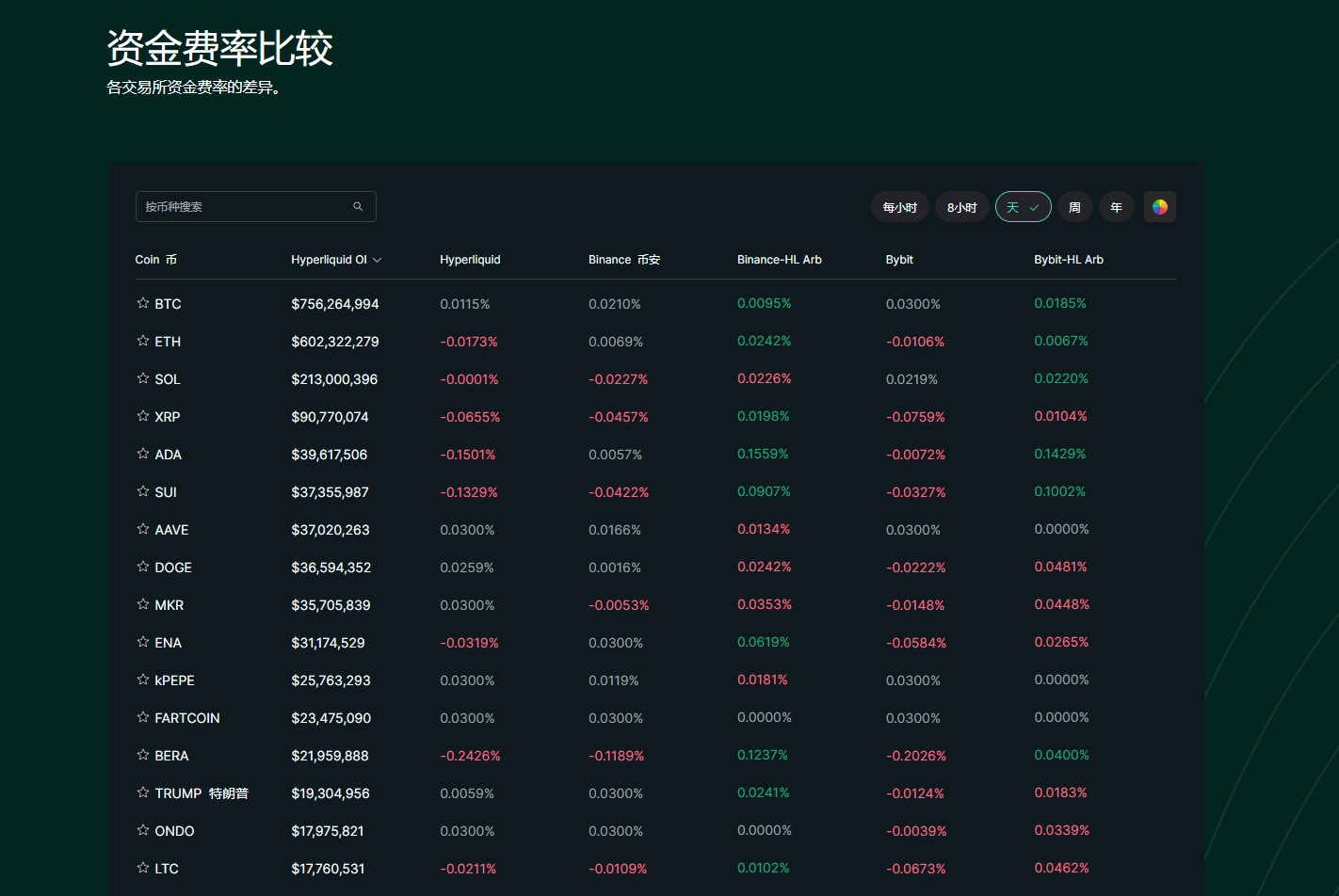The image size is (1339, 896).
Task: Sort by Hyperliquid OI column chevron
Action: point(378,260)
